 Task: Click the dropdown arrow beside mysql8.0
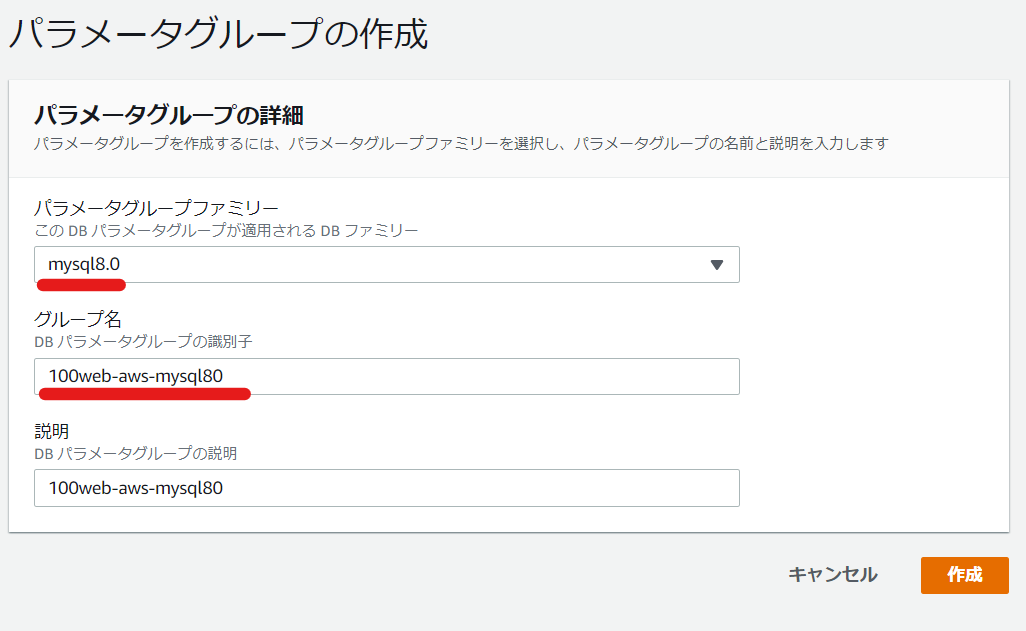tap(716, 265)
